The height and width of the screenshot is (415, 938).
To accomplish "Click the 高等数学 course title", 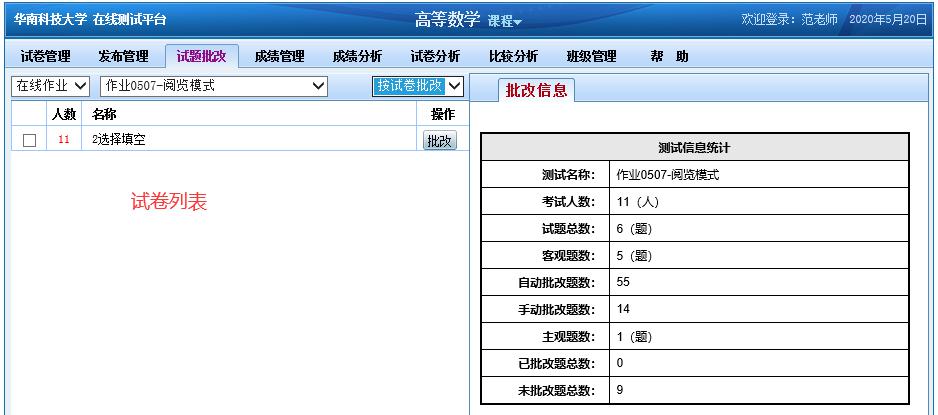I will click(447, 20).
